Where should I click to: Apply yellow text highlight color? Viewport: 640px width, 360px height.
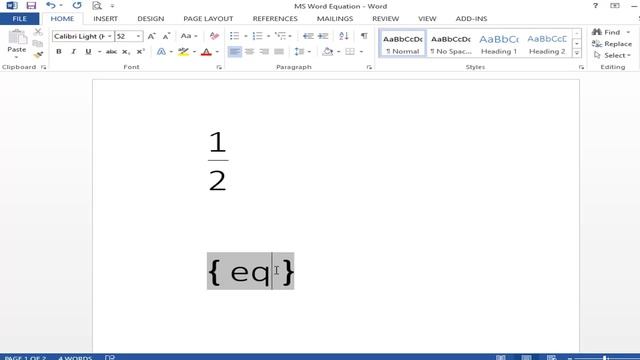coord(183,52)
